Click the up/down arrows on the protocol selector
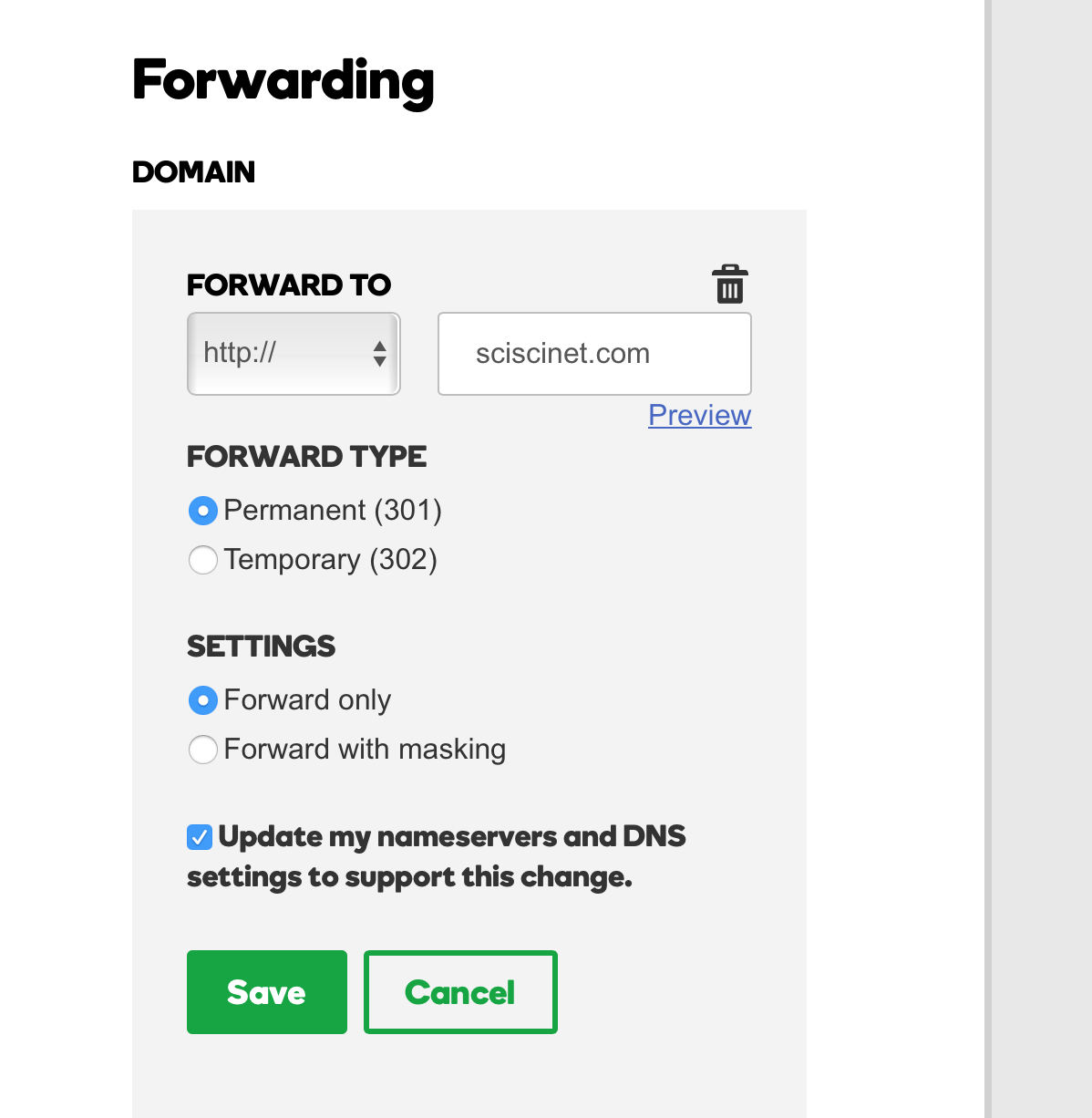The height and width of the screenshot is (1118, 1092). [380, 354]
